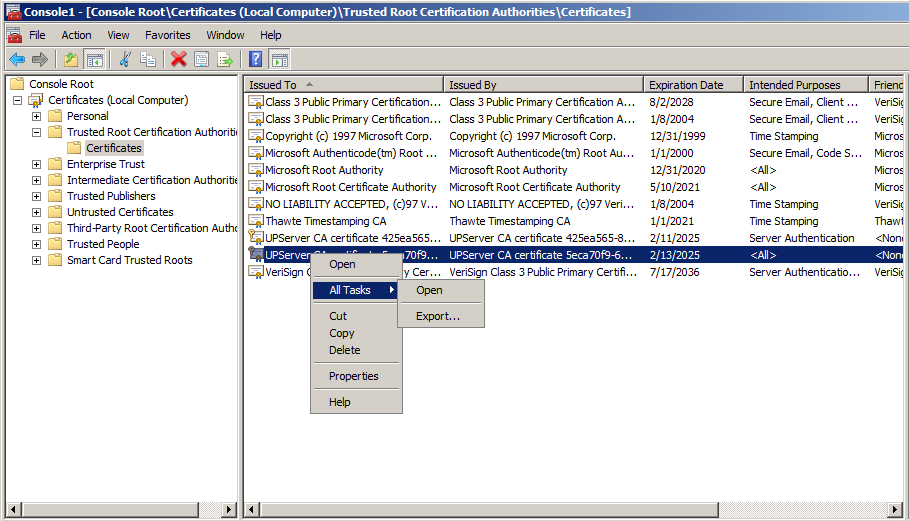Select Certificates subfolder in tree
The height and width of the screenshot is (521, 909).
(114, 148)
